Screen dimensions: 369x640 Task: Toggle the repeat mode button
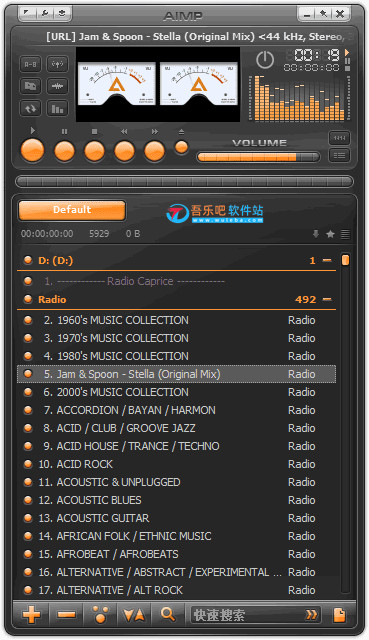pos(31,109)
